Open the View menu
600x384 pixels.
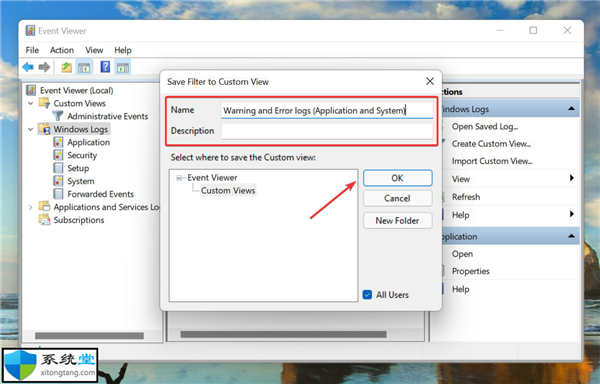pyautogui.click(x=94, y=50)
